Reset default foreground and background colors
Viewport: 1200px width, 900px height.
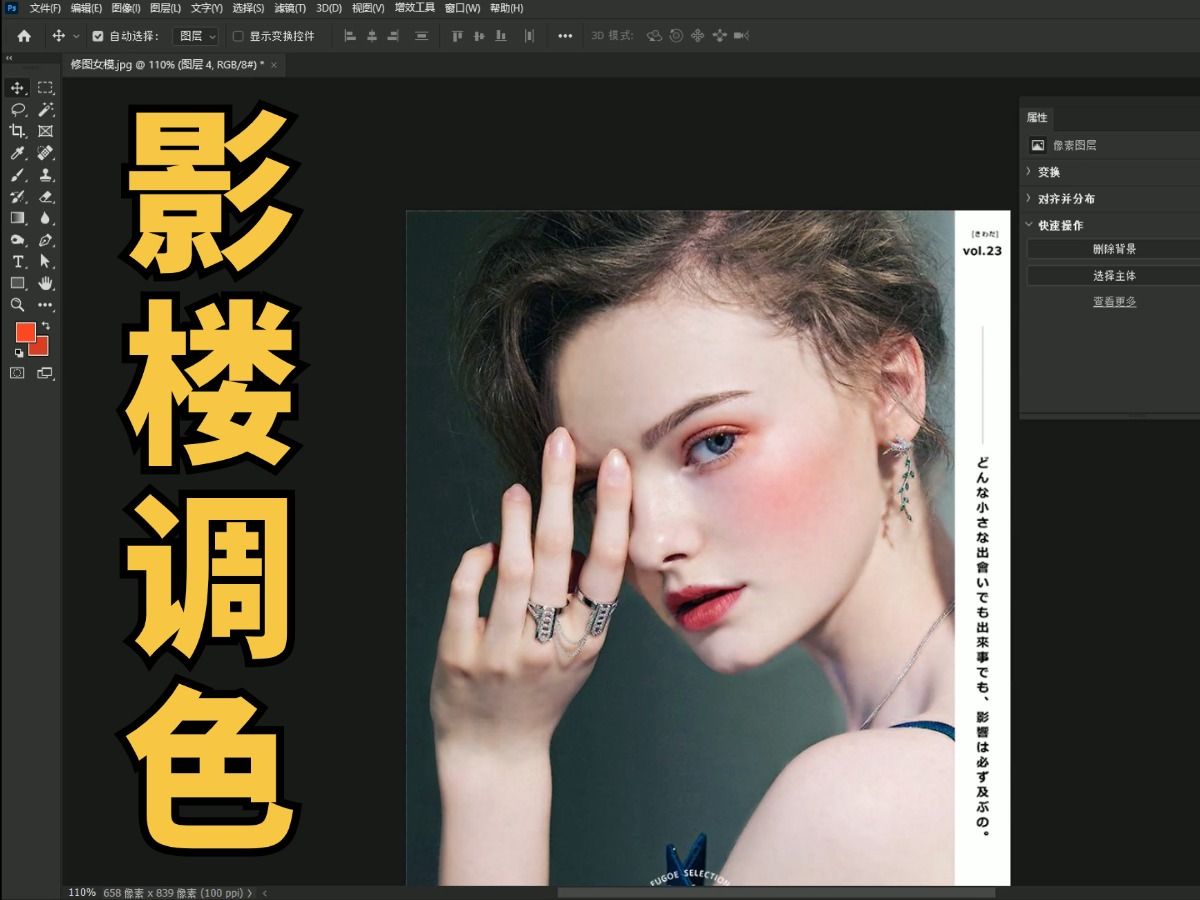18,353
